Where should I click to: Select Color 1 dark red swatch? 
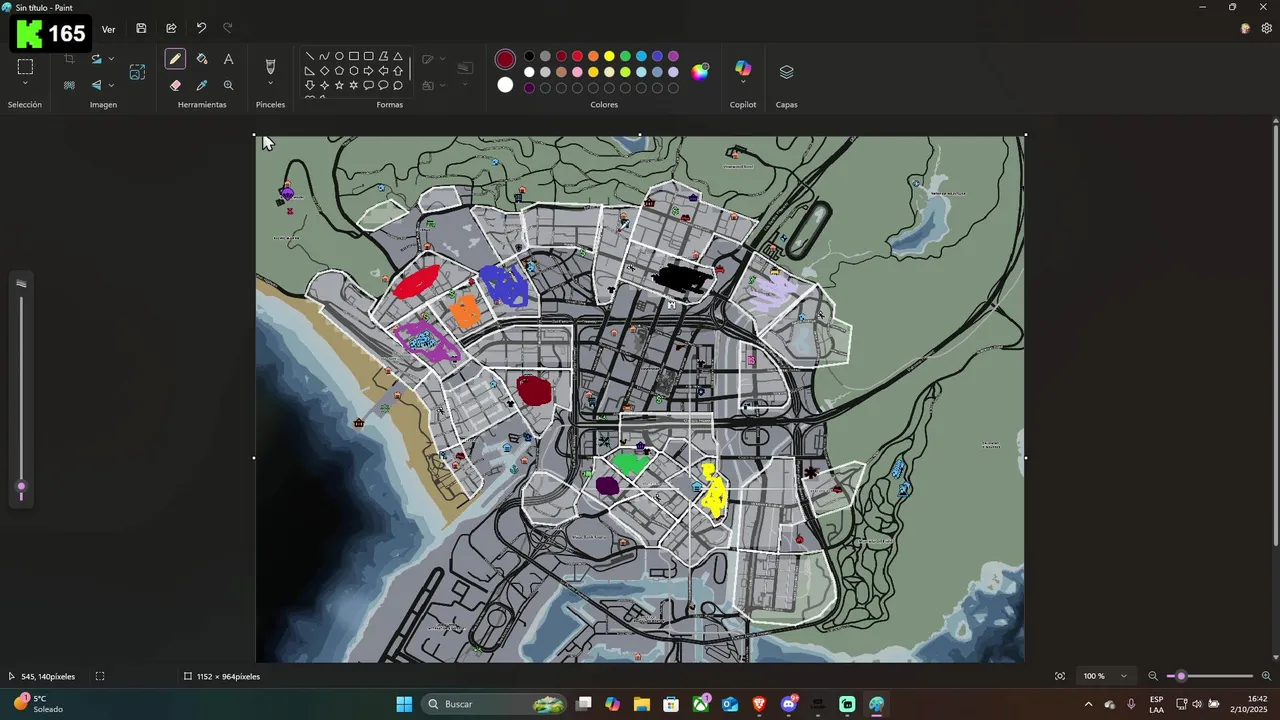coord(505,60)
